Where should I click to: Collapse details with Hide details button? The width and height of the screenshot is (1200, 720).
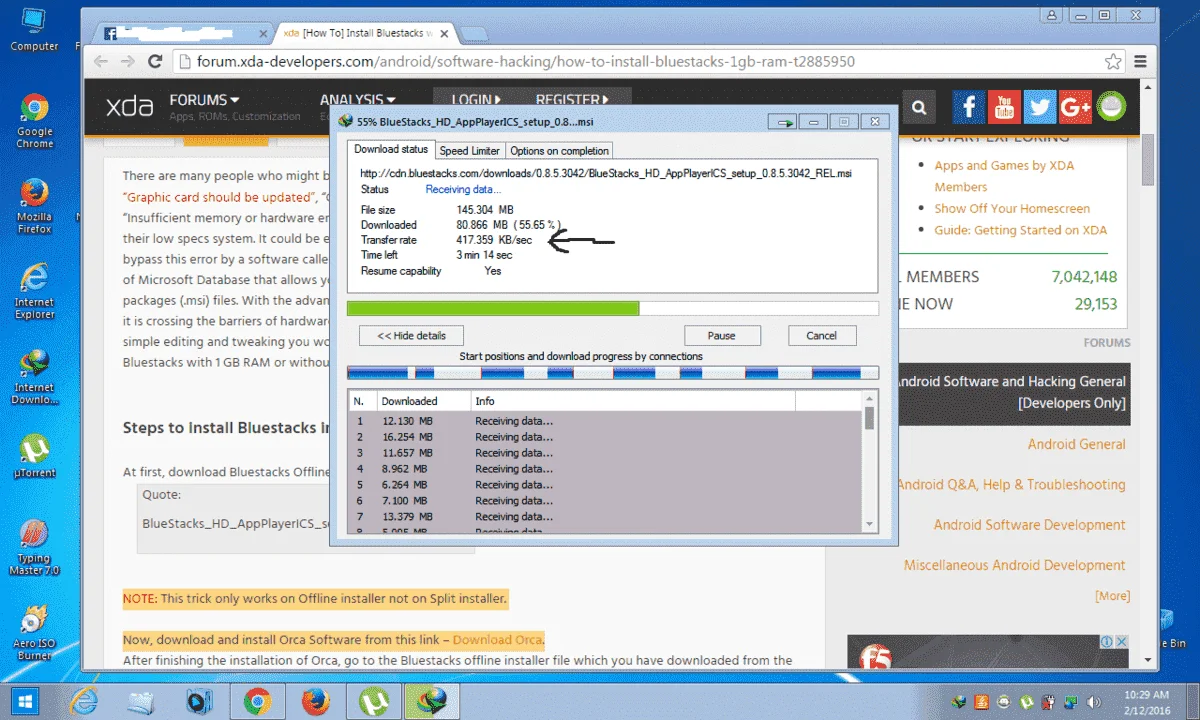click(x=411, y=335)
